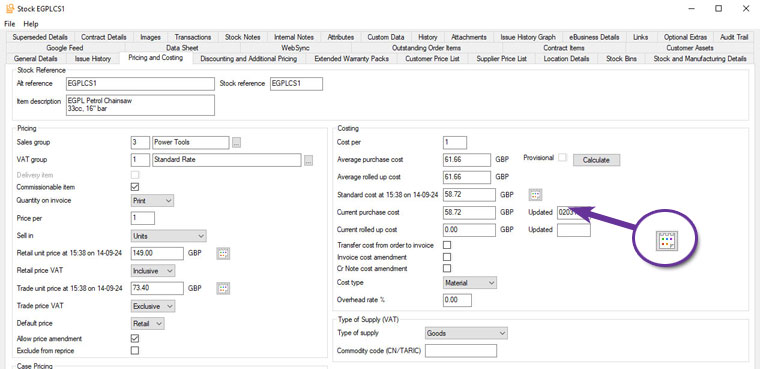Open the Contract Details tab
The width and height of the screenshot is (760, 369).
point(103,37)
